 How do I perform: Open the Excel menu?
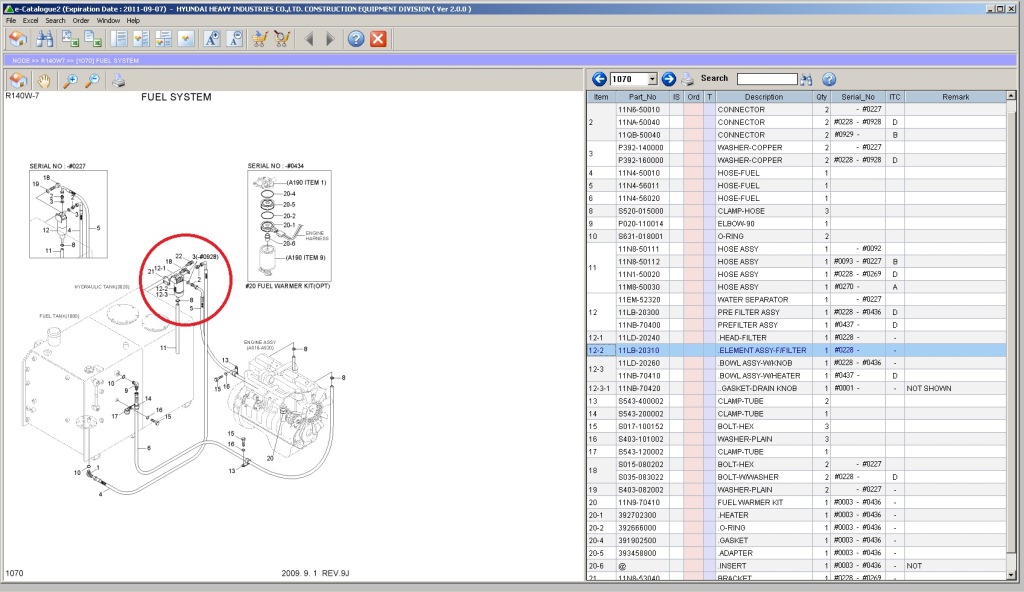pos(31,20)
